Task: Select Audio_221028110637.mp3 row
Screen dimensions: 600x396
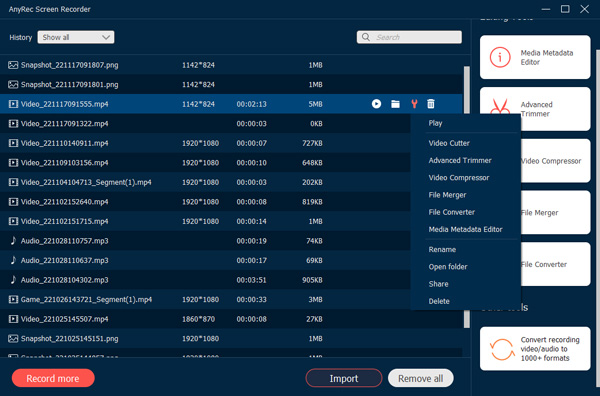Action: (205, 260)
